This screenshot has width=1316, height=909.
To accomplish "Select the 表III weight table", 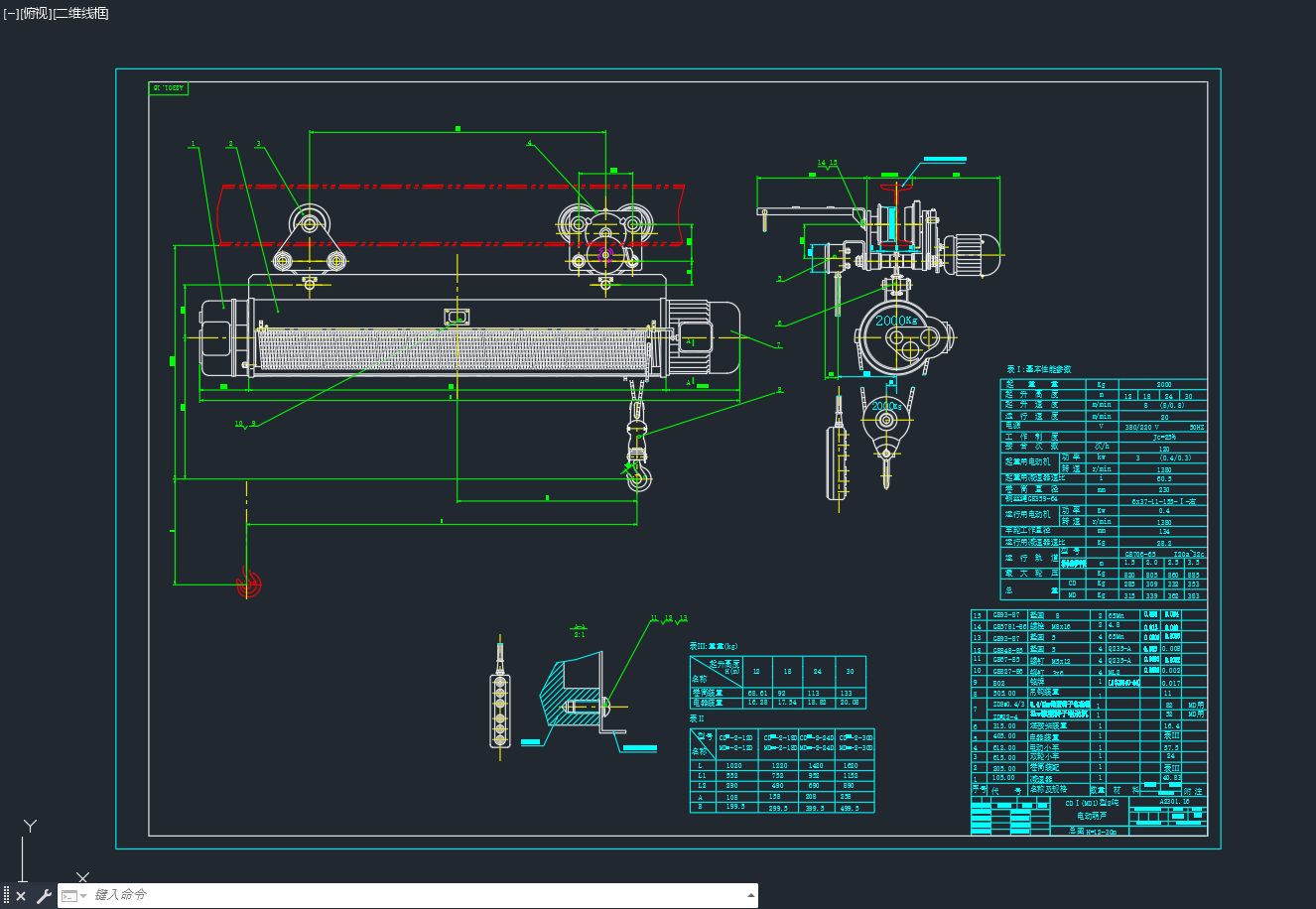I will (x=778, y=683).
